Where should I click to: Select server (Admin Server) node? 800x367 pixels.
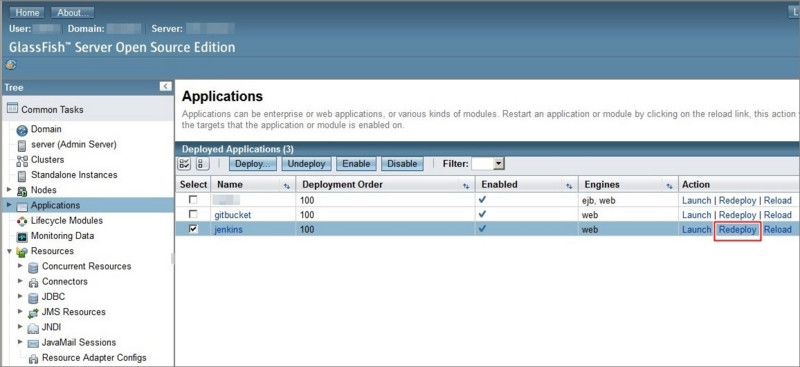click(74, 144)
